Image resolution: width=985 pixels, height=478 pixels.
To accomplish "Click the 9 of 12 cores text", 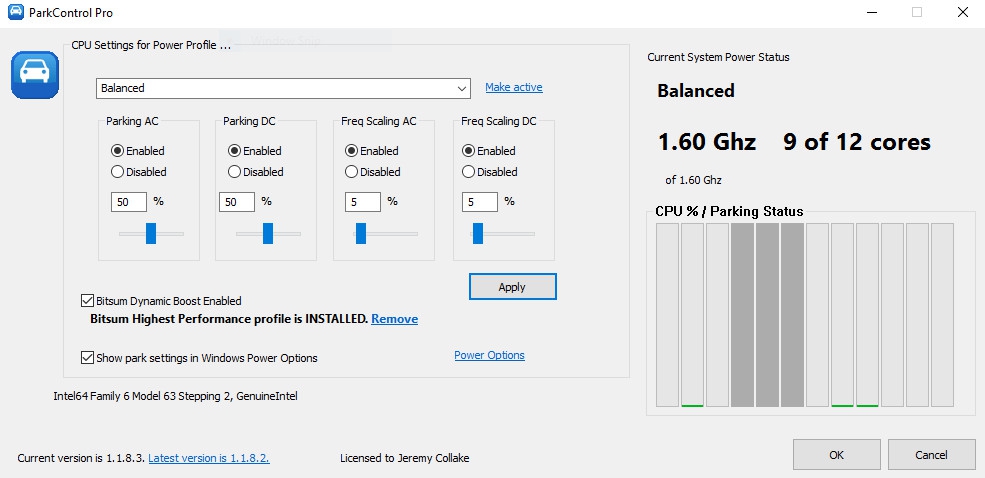I will (x=857, y=143).
